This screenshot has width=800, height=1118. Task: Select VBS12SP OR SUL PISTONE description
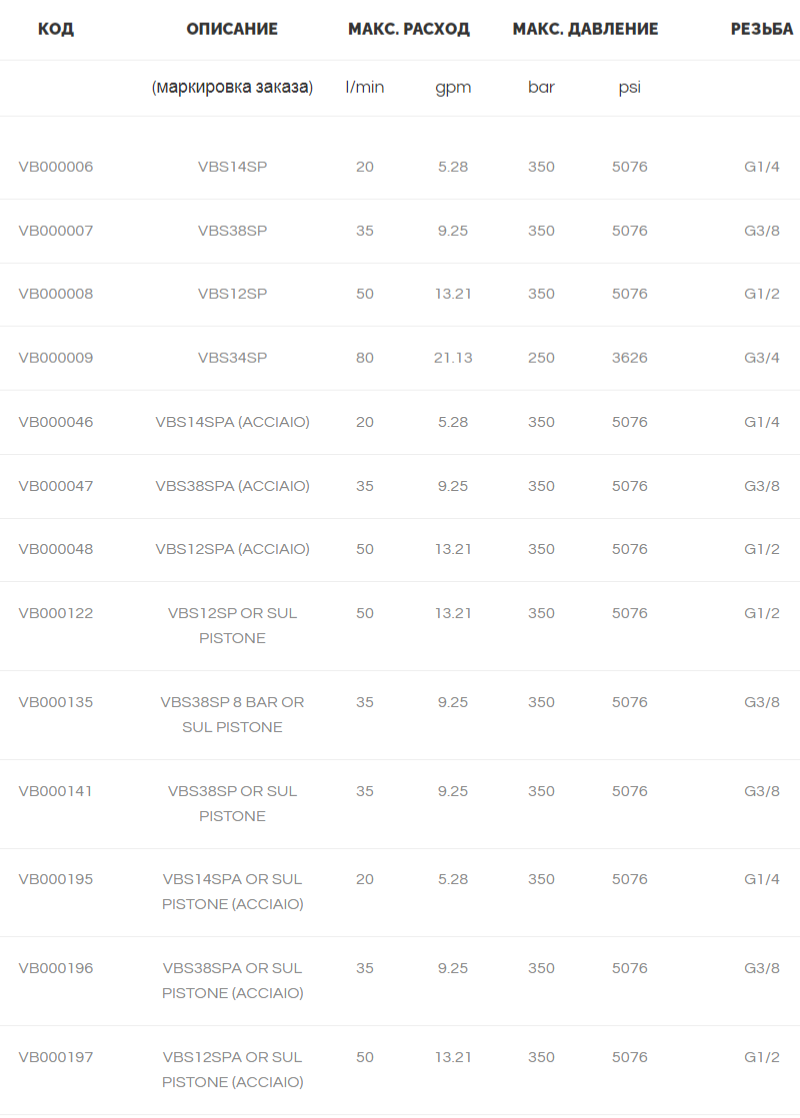click(x=232, y=625)
